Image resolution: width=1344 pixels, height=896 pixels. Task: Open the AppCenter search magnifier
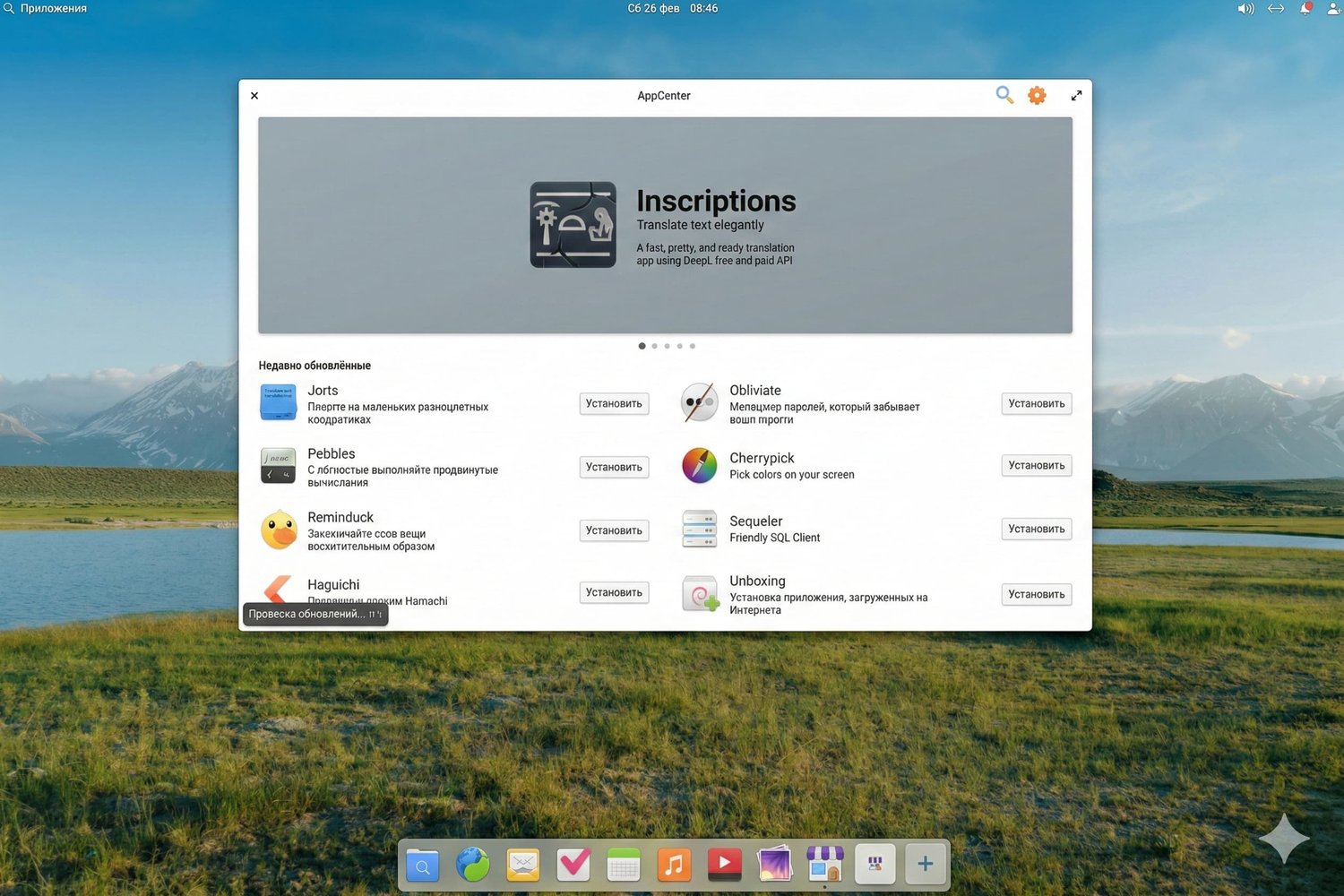[1004, 95]
